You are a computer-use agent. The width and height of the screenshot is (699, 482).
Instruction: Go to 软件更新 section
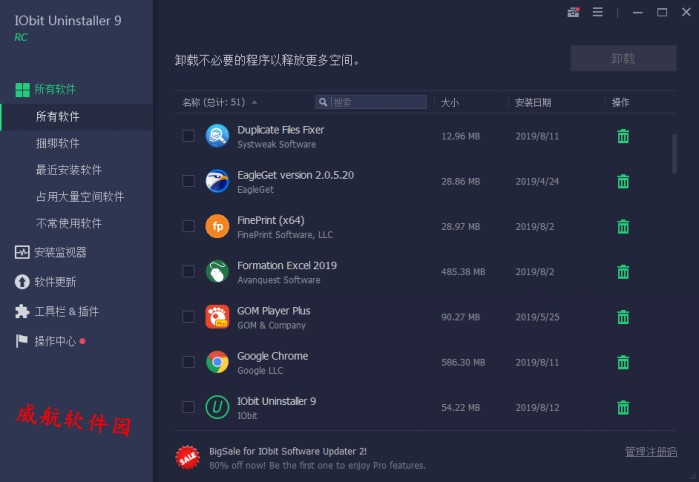(x=55, y=282)
